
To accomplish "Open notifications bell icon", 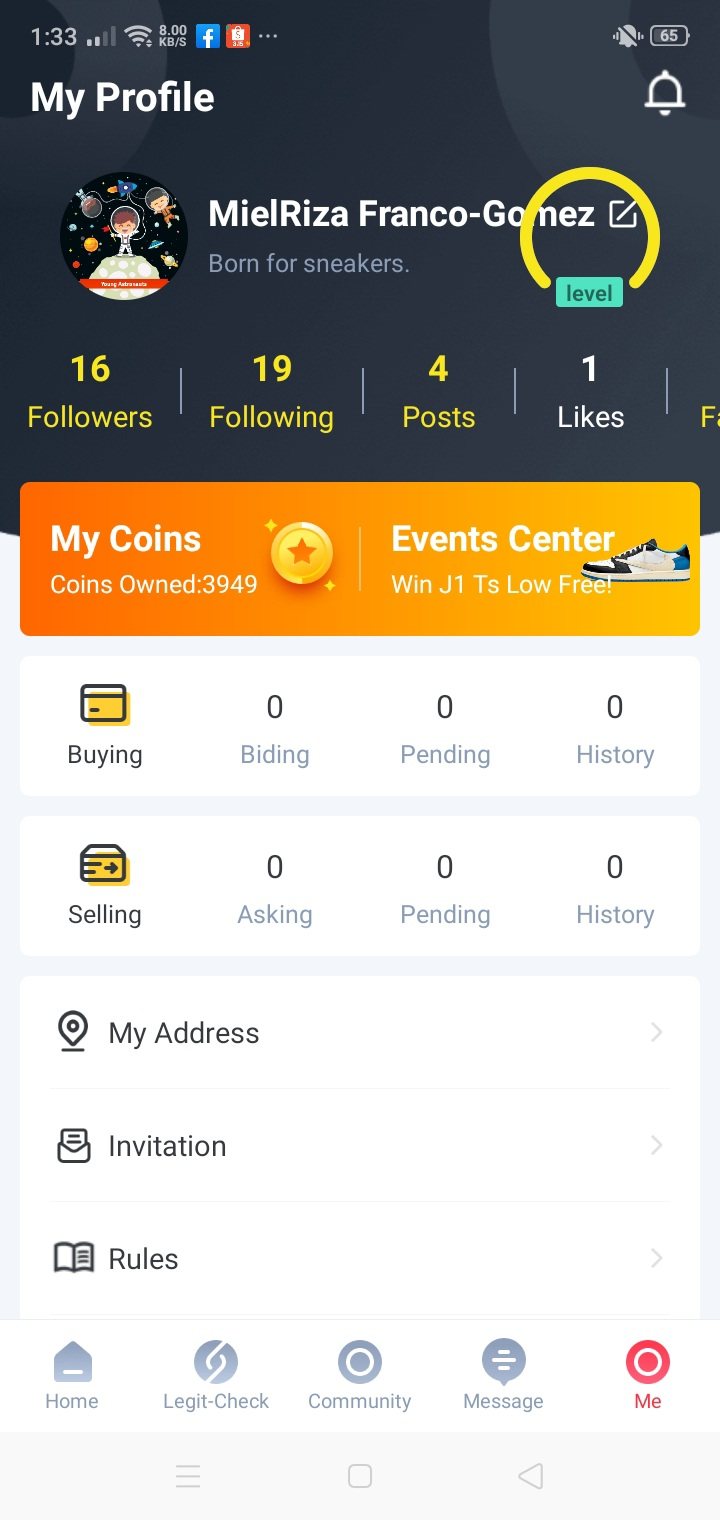I will coord(664,94).
